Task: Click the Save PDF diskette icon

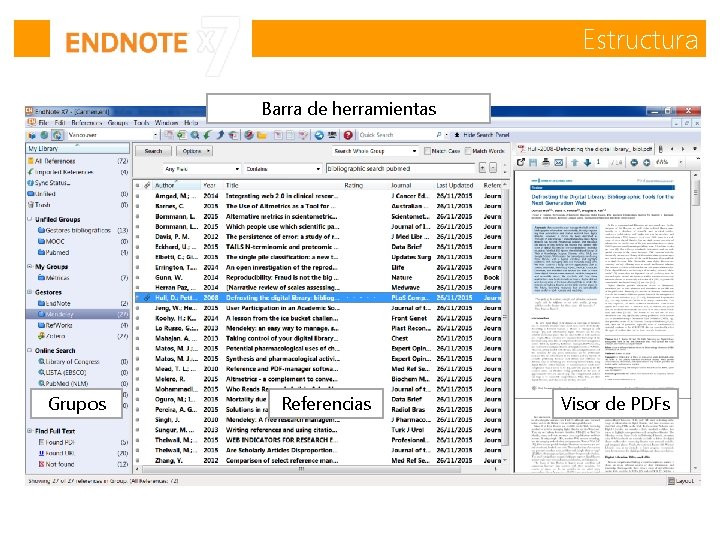Action: pyautogui.click(x=533, y=162)
